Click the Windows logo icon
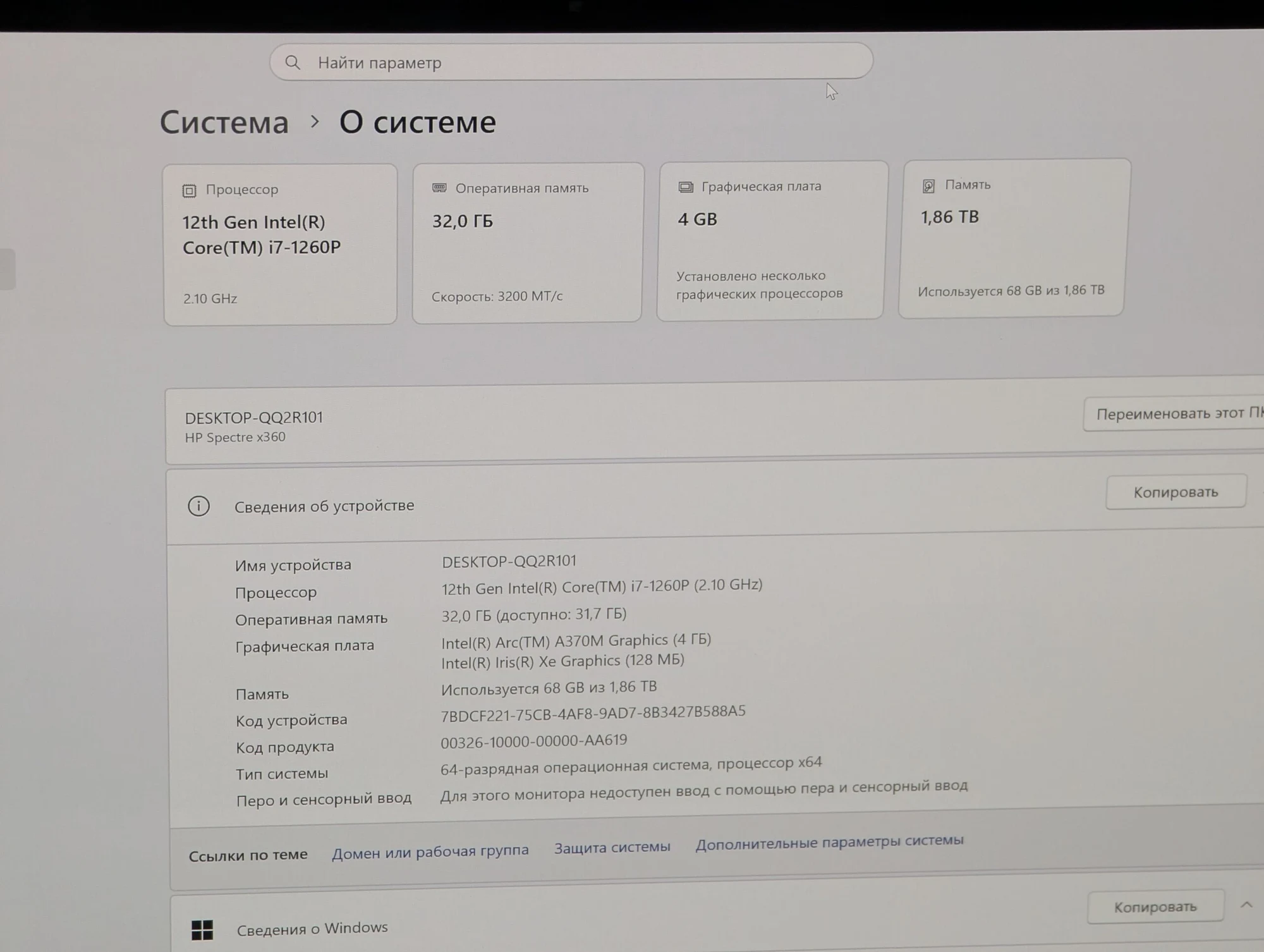Image resolution: width=1264 pixels, height=952 pixels. pos(202,930)
